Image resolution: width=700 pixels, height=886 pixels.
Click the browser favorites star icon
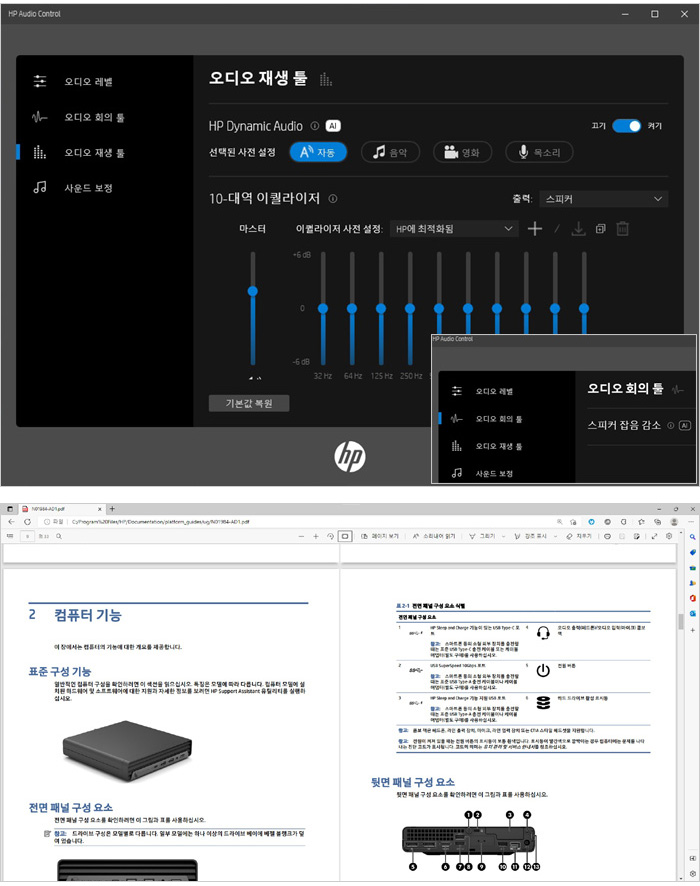pos(641,522)
